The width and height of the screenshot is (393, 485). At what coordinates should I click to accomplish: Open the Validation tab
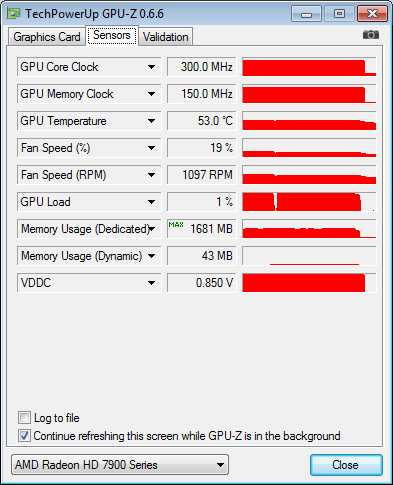tap(165, 37)
